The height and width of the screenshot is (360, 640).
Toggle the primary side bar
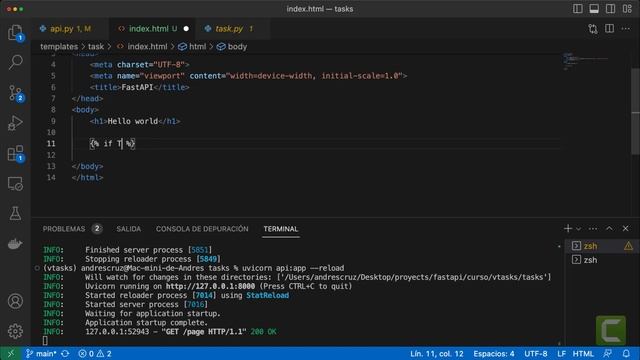click(x=578, y=9)
